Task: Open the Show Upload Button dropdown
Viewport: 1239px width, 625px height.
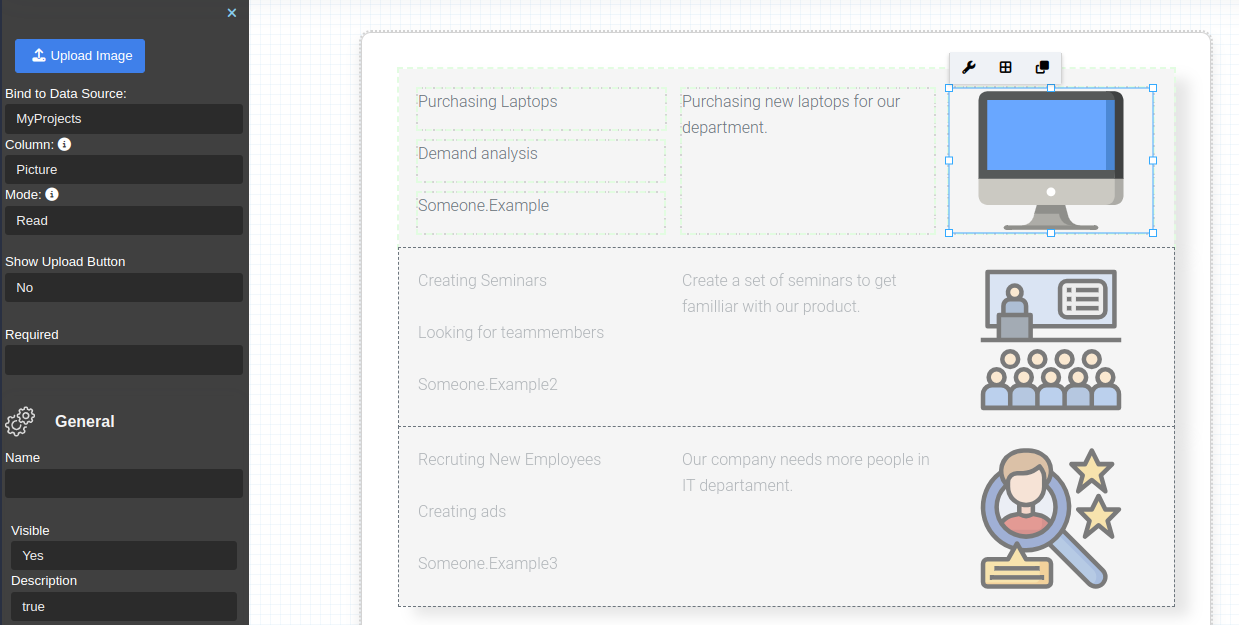Action: coord(124,288)
